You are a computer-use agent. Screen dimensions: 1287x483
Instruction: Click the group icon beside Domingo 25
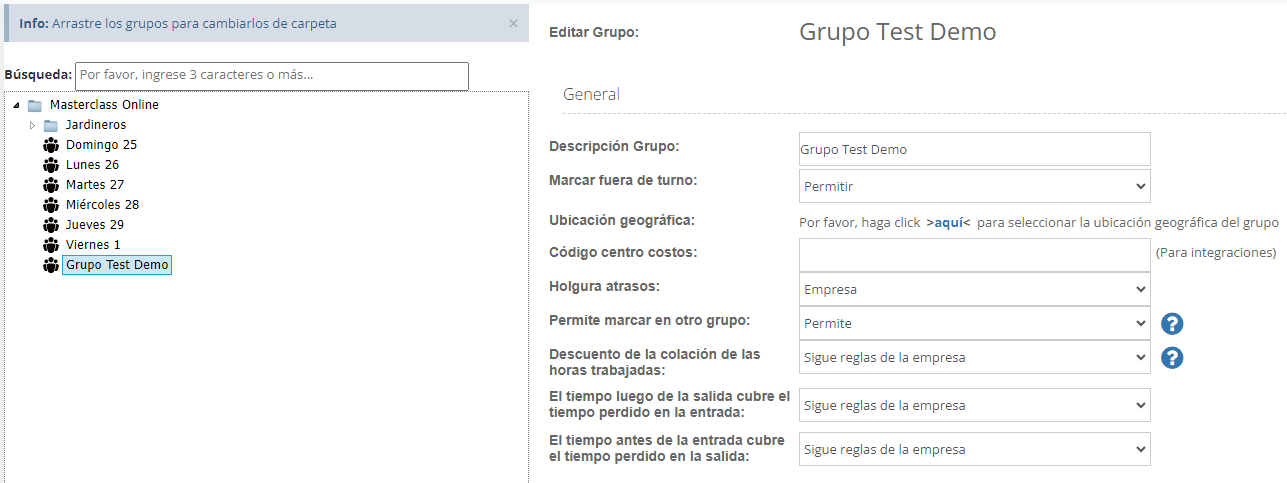[51, 145]
